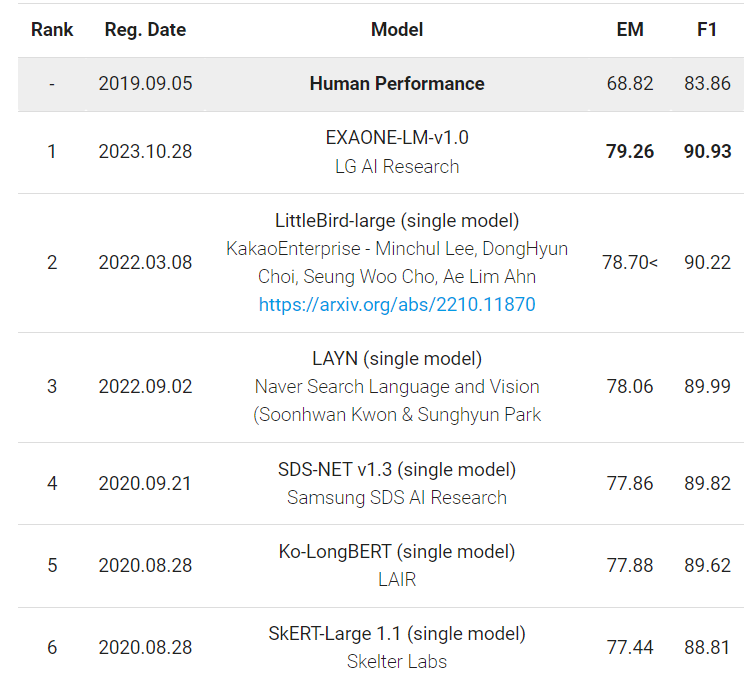The image size is (750, 674).
Task: Click rank number 2 cell
Action: [52, 263]
